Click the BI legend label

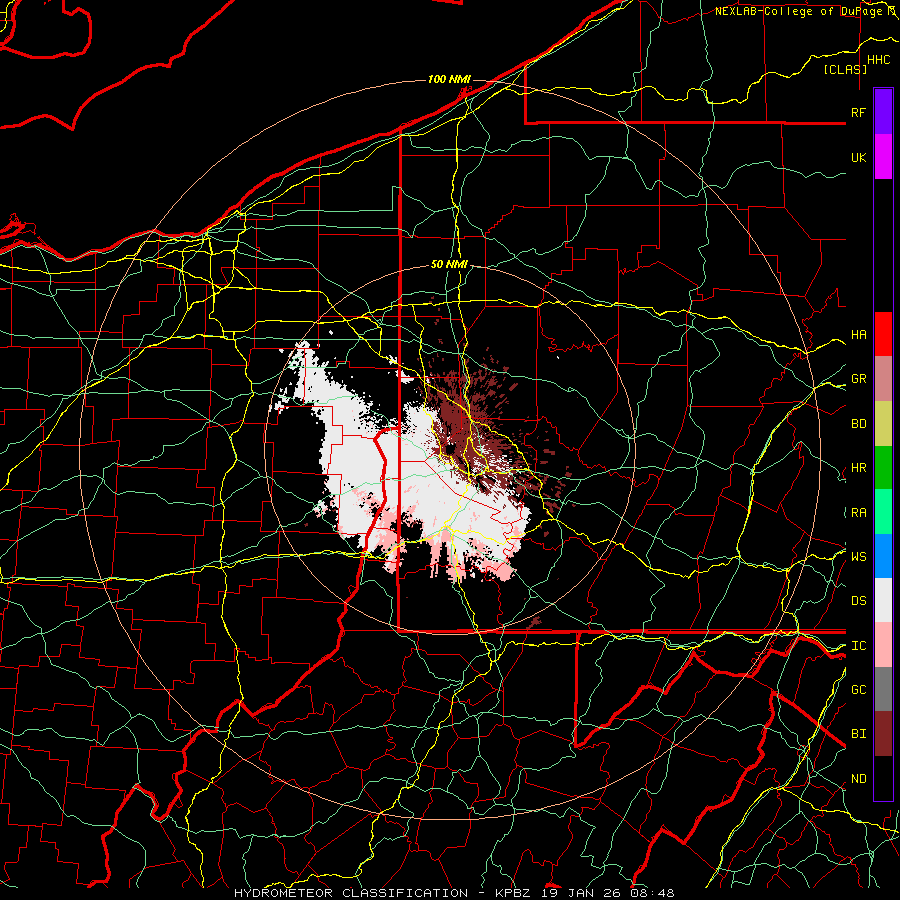click(x=858, y=734)
